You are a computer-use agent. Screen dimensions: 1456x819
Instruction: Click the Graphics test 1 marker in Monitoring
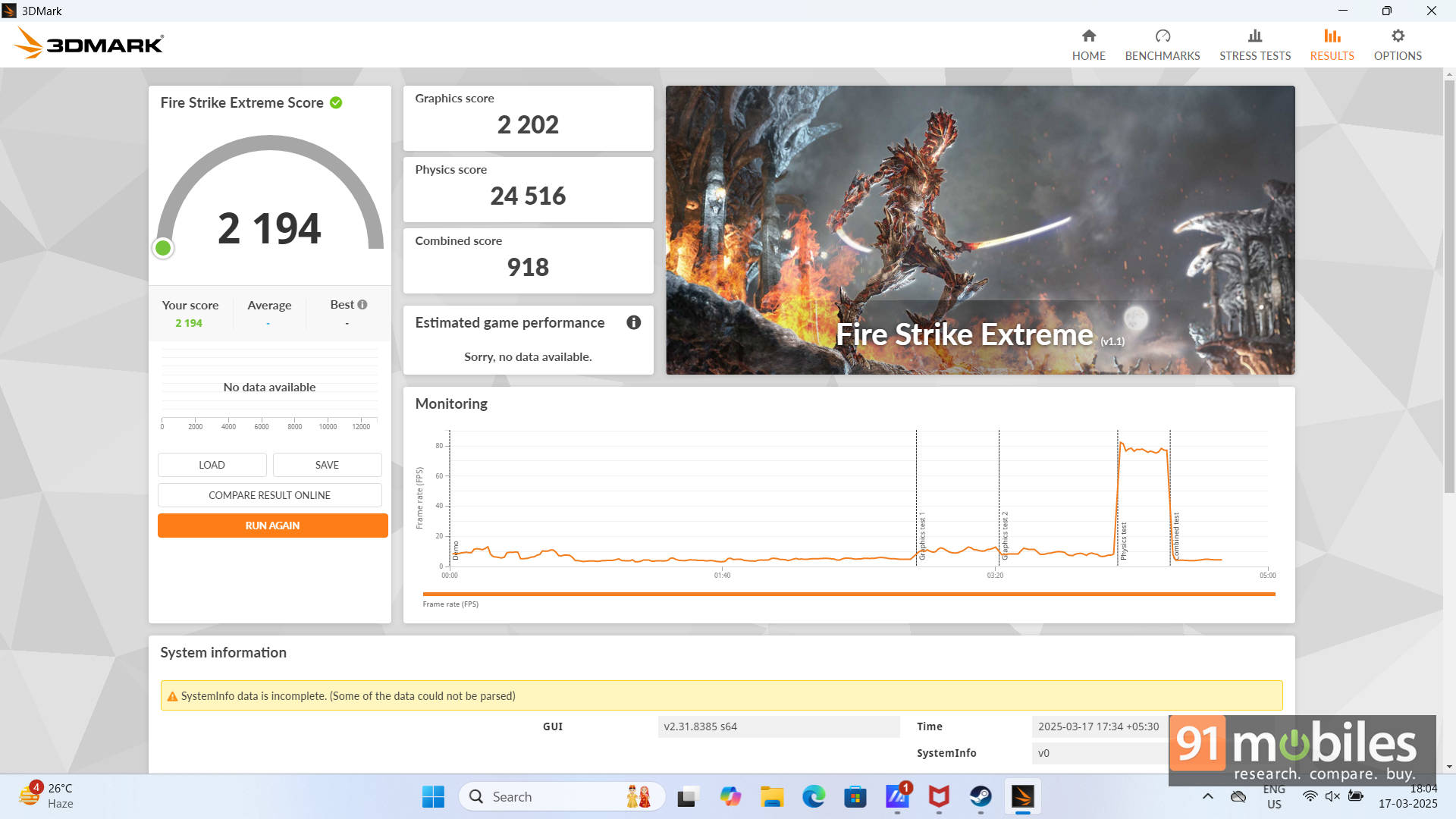[922, 536]
